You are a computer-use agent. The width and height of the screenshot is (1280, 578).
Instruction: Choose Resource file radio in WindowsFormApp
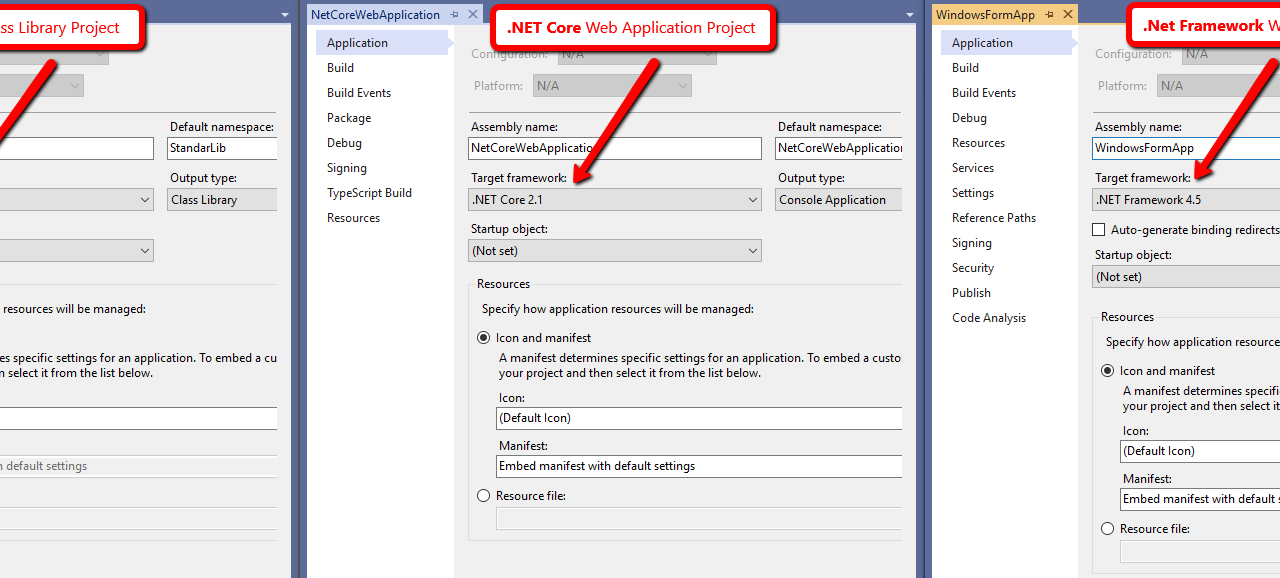pyautogui.click(x=1107, y=529)
